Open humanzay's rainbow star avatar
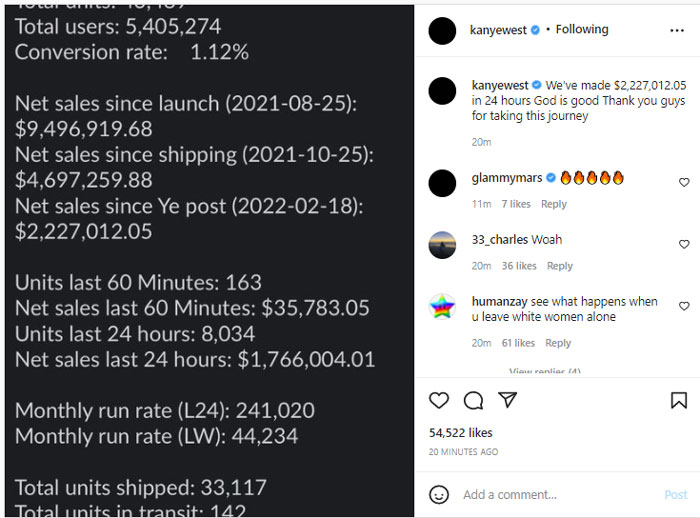The image size is (700, 518). tap(442, 307)
